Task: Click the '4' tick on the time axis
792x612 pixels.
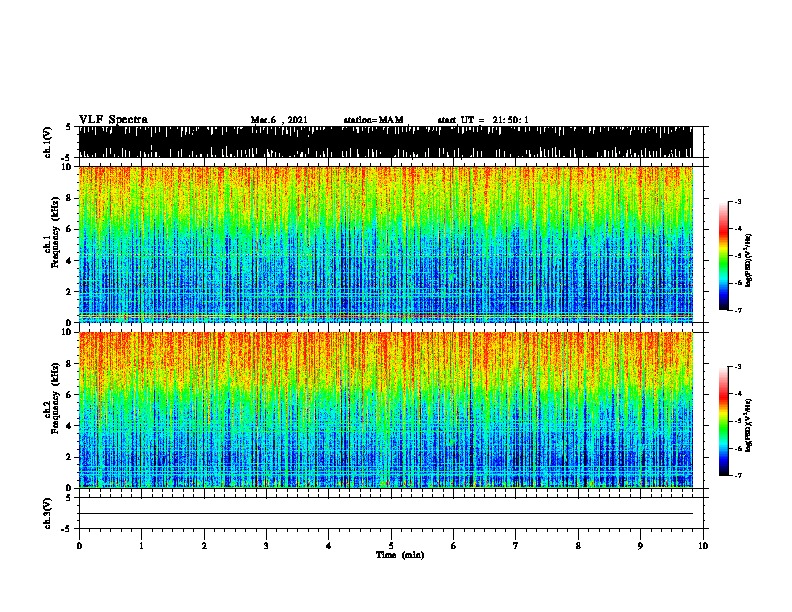Action: pyautogui.click(x=329, y=546)
